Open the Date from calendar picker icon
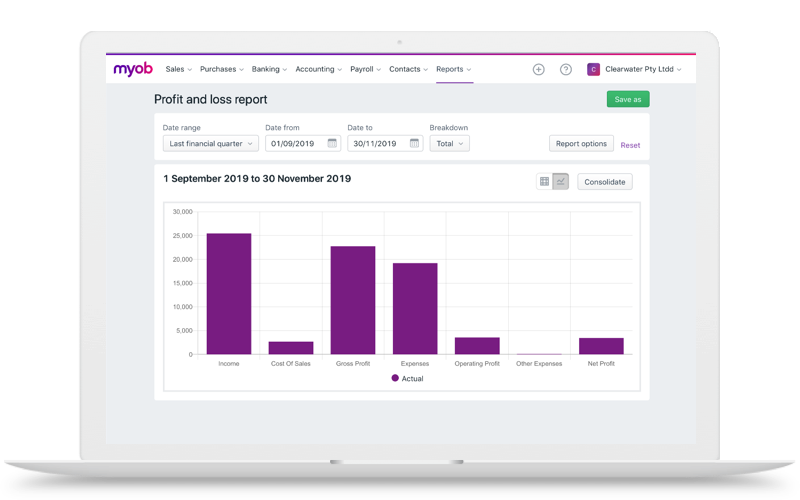The width and height of the screenshot is (800, 500). [x=332, y=143]
